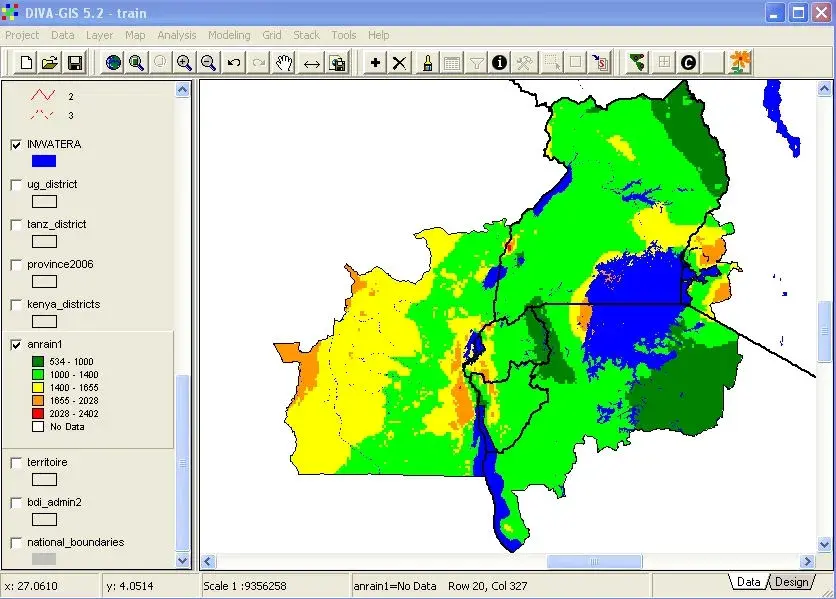Uncheck the INWATERA layer checkbox
The height and width of the screenshot is (599, 836).
coord(16,145)
